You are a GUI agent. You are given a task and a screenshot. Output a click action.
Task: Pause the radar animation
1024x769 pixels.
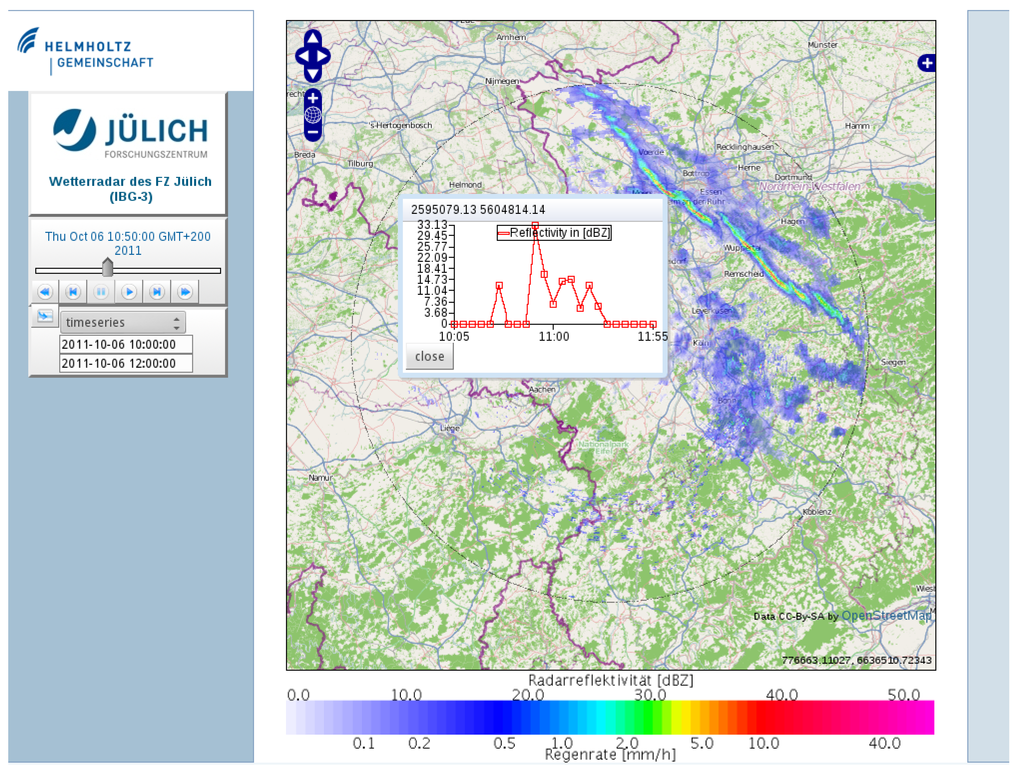pos(101,292)
